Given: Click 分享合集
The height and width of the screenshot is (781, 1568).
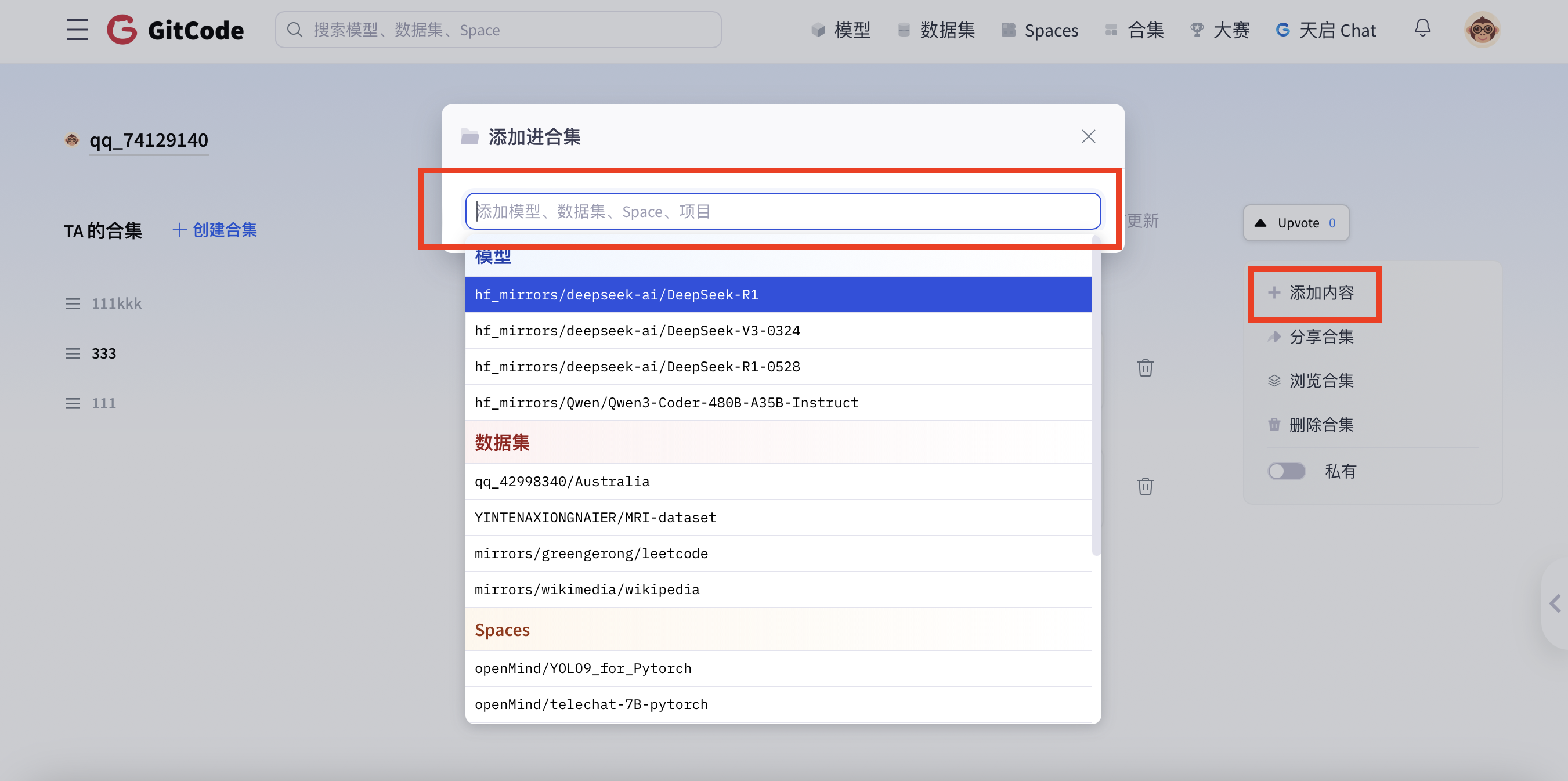Looking at the screenshot, I should tap(1310, 337).
